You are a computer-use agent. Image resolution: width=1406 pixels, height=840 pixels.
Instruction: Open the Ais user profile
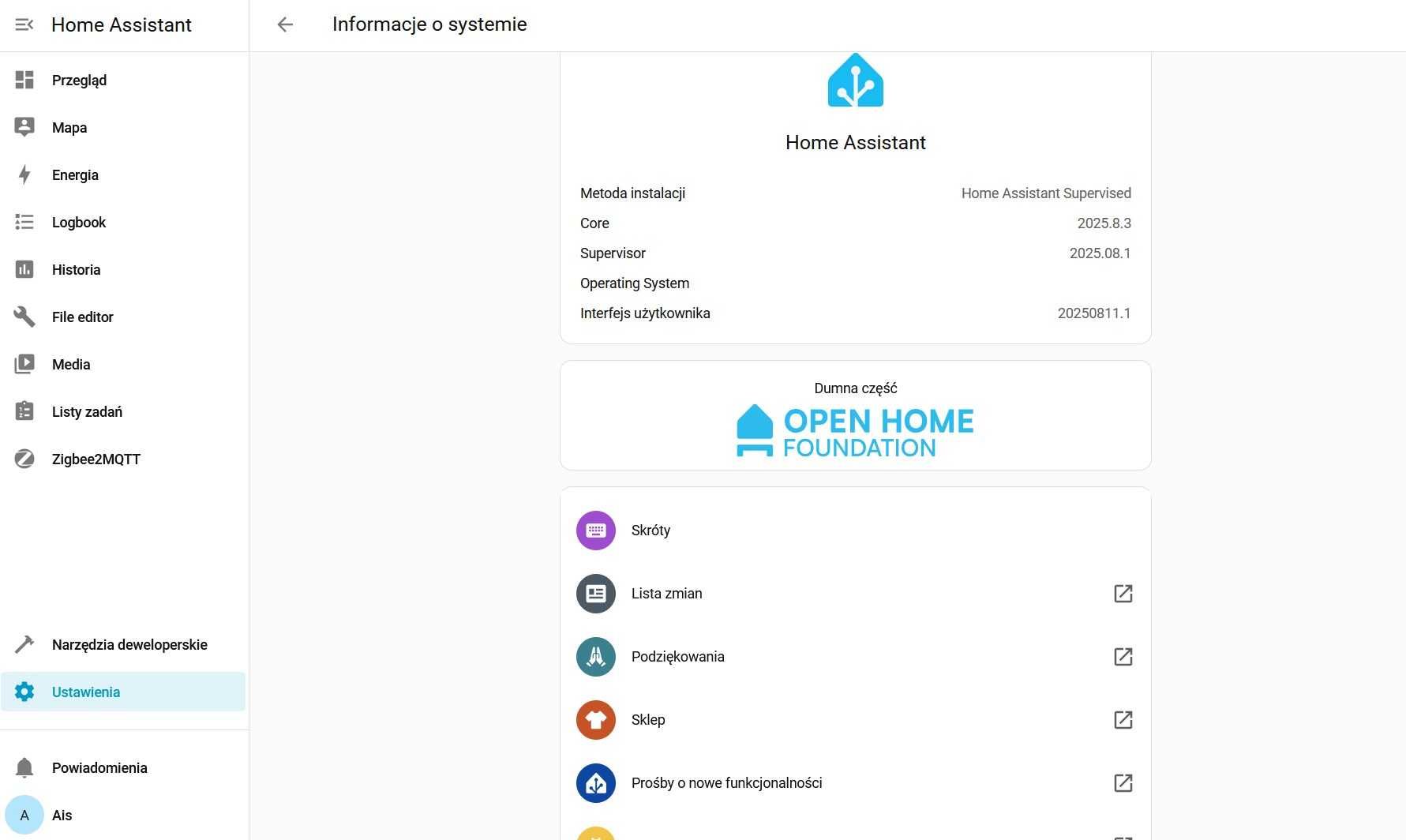coord(123,815)
